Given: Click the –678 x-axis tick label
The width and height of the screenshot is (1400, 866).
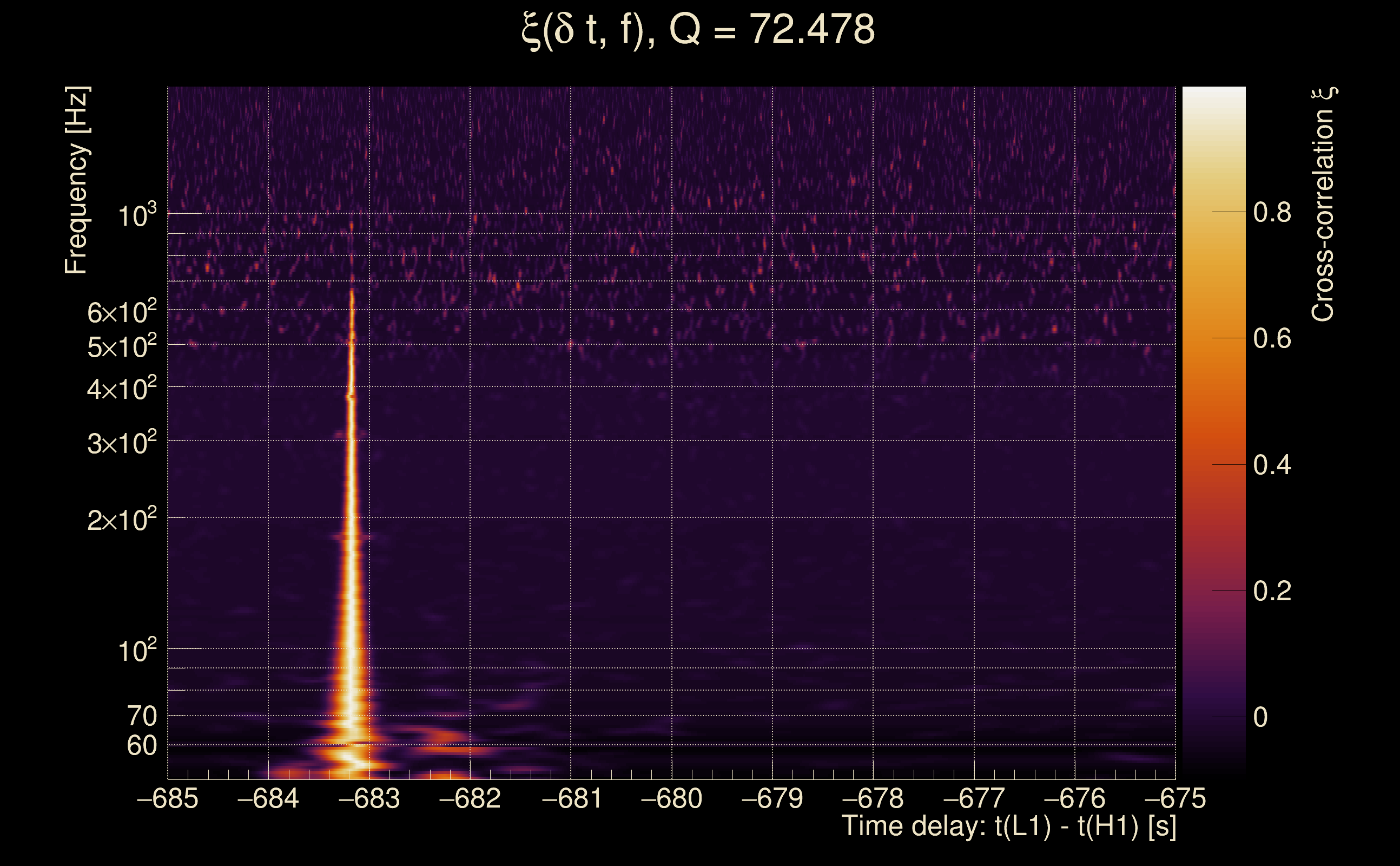Looking at the screenshot, I should tap(873, 798).
